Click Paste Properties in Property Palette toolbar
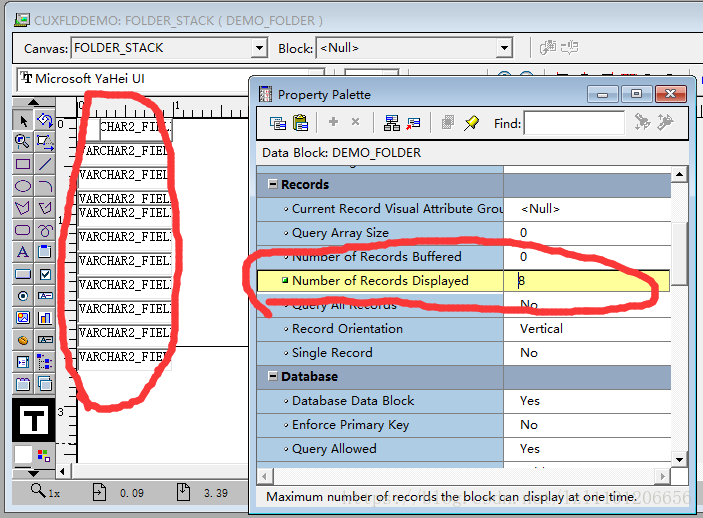Viewport: 703px width, 518px height. pos(300,122)
